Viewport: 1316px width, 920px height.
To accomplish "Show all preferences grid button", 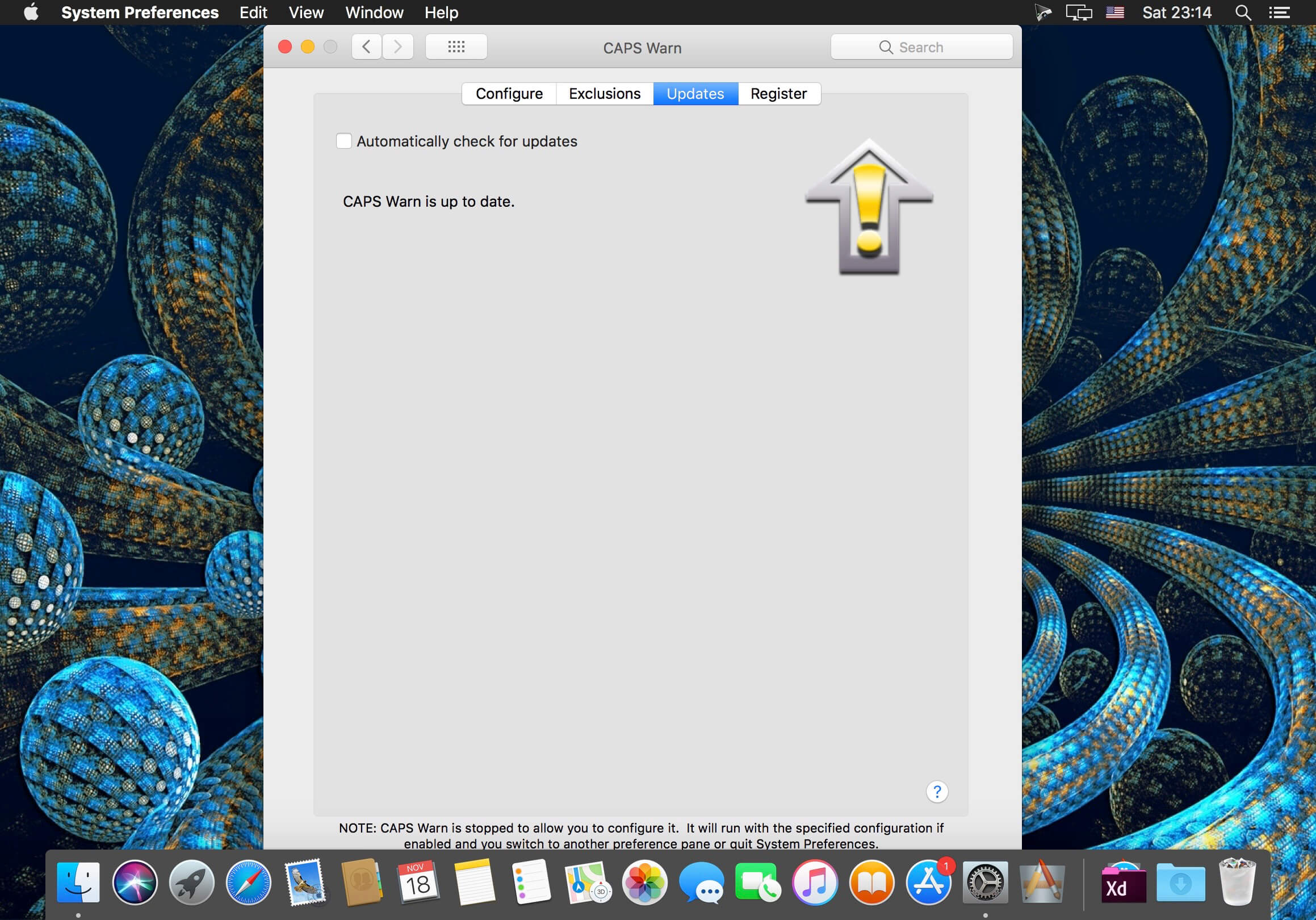I will pyautogui.click(x=456, y=47).
